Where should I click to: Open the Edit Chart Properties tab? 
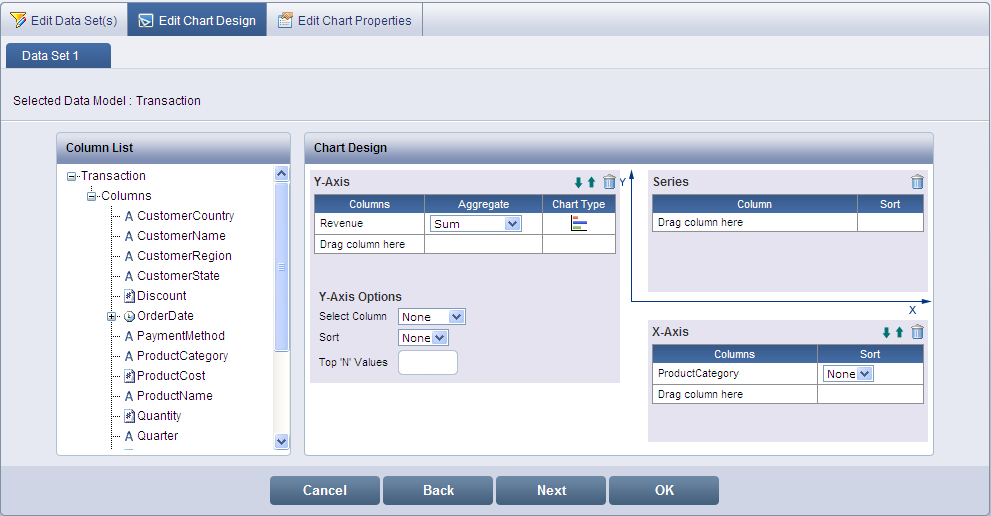point(345,20)
